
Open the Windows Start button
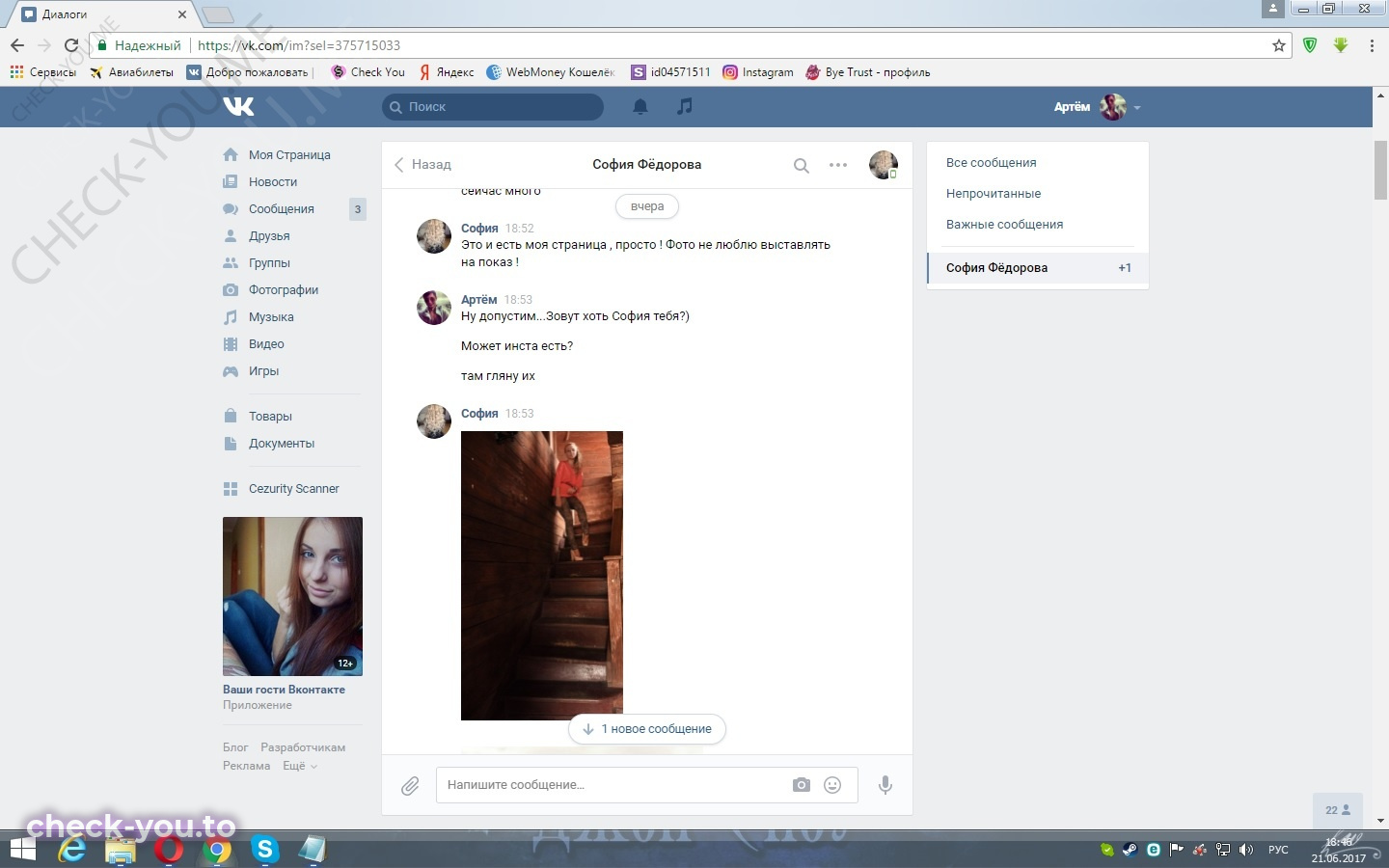tap(23, 850)
